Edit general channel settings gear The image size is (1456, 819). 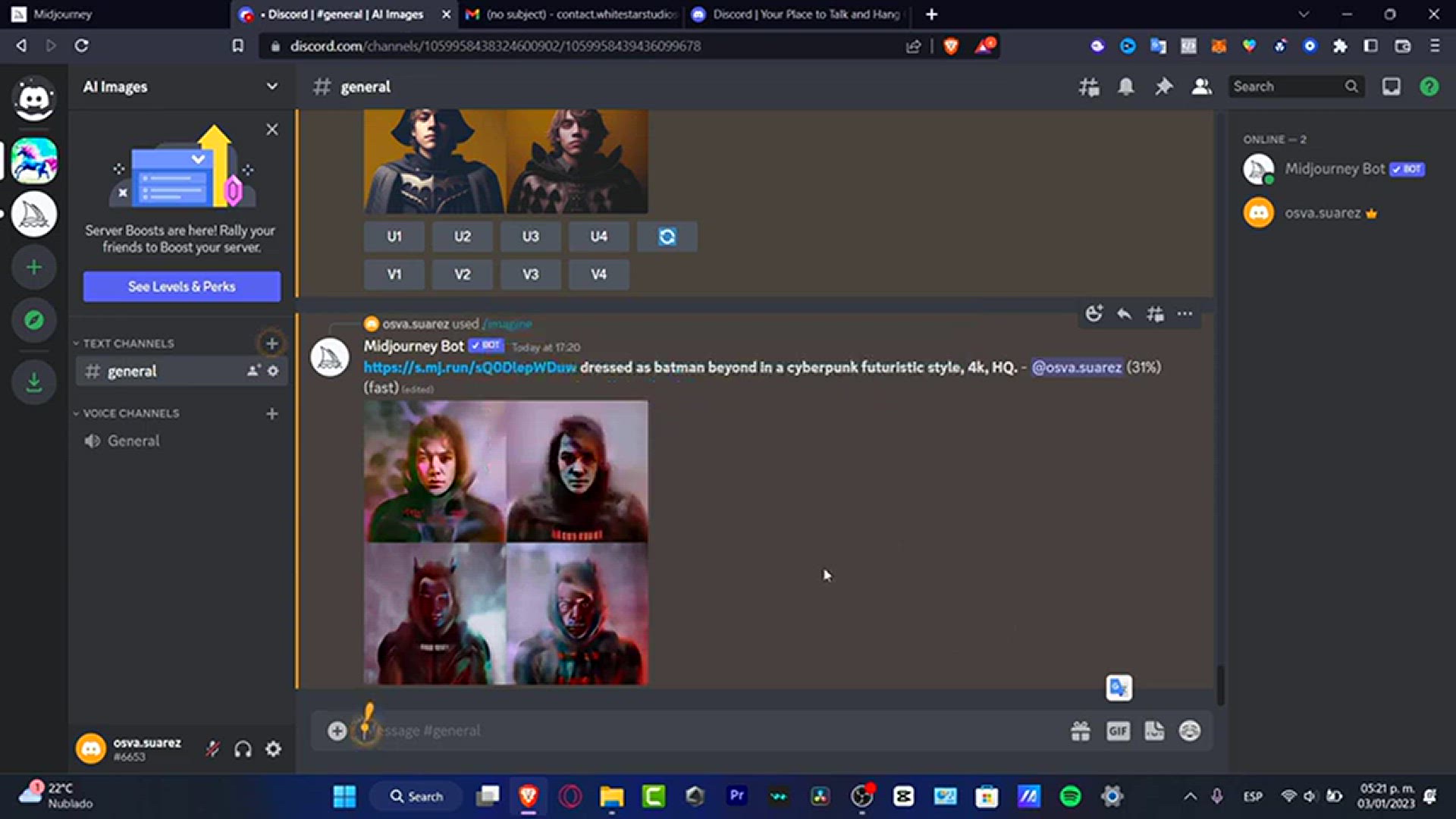click(x=273, y=371)
